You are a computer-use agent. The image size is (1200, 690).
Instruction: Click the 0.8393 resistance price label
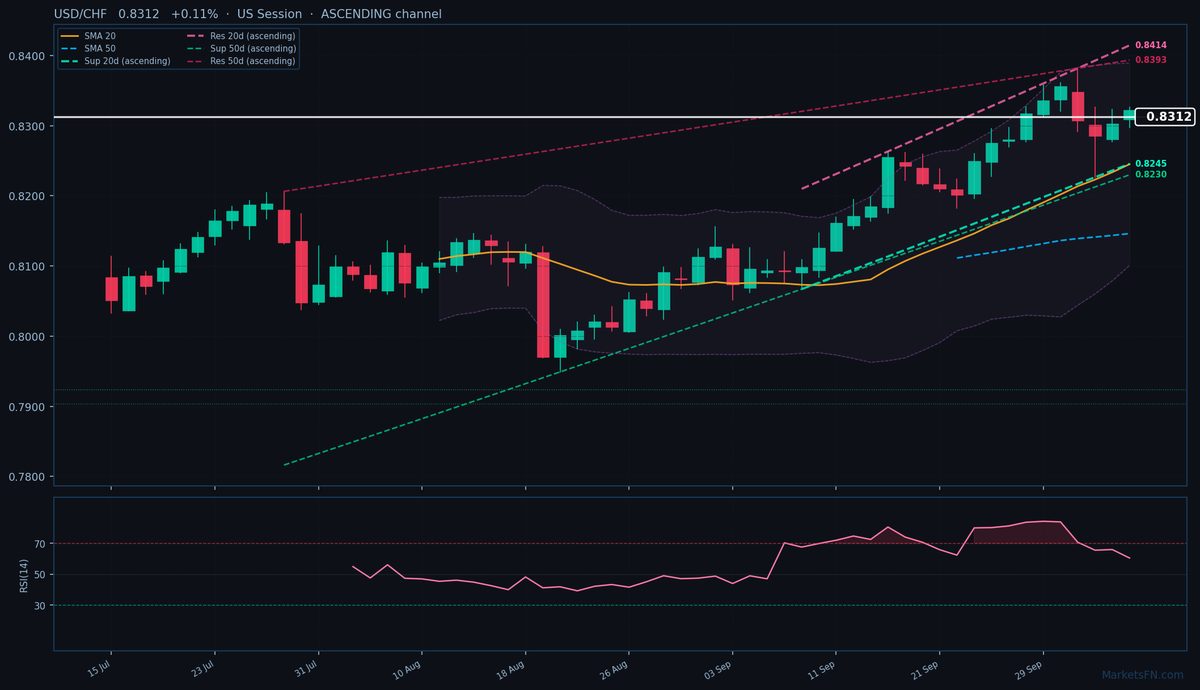coord(1151,60)
